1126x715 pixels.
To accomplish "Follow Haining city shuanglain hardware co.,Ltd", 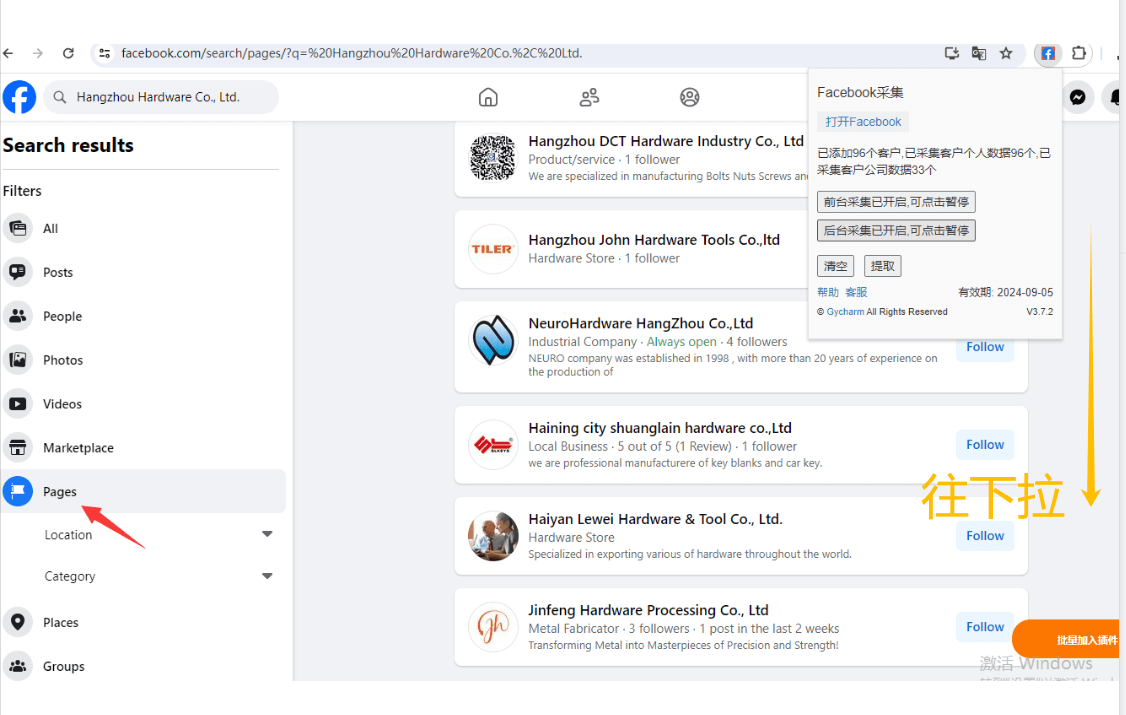I will pyautogui.click(x=985, y=444).
